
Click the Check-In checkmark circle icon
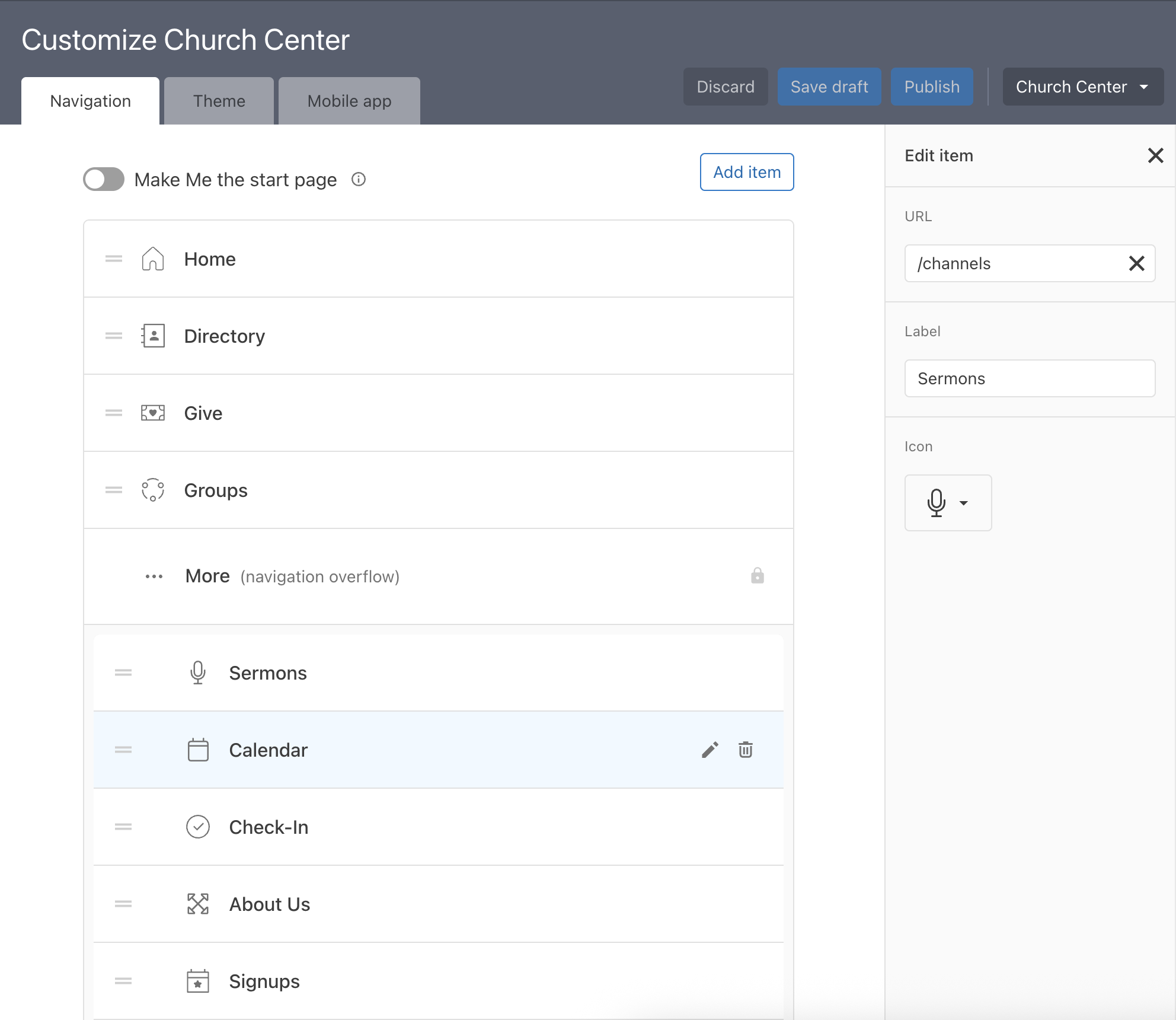(198, 827)
